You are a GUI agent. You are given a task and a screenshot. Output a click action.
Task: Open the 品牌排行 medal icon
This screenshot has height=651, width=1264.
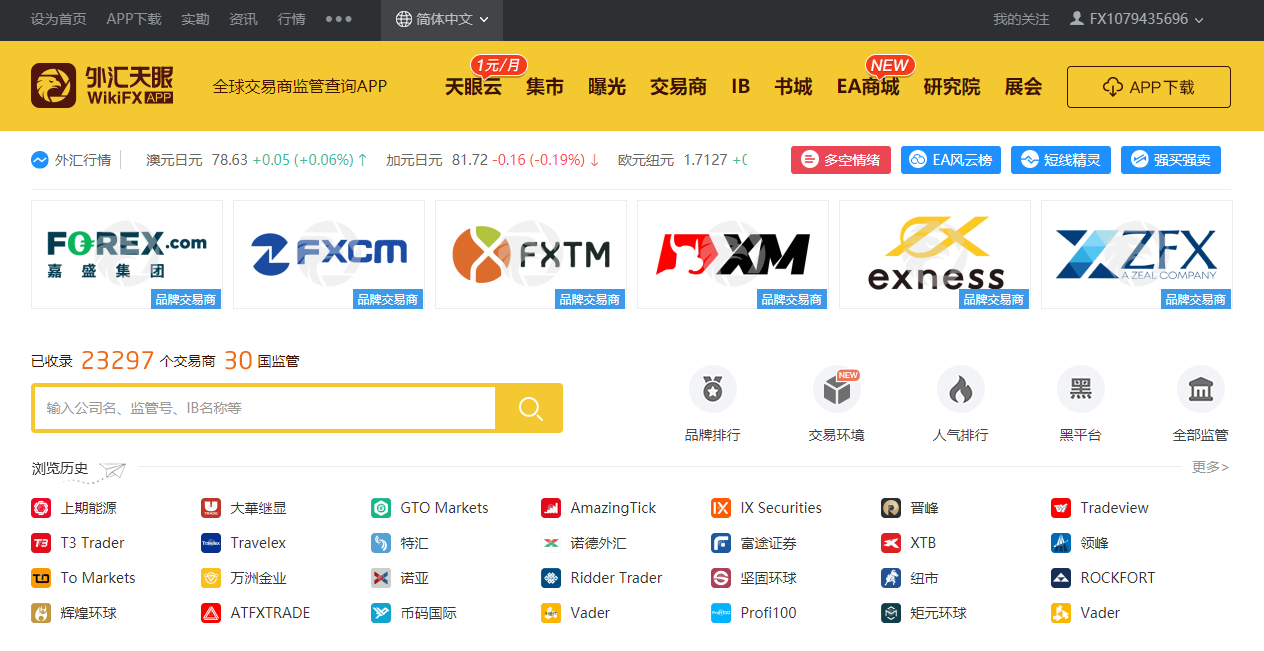coord(713,389)
